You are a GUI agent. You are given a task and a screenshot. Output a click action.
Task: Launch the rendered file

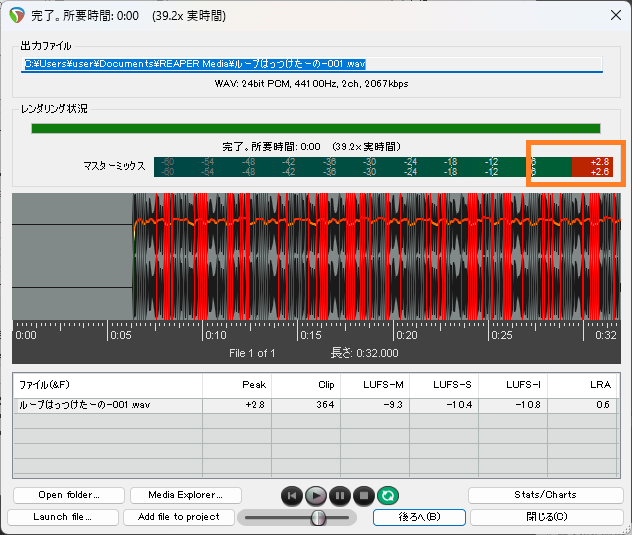pyautogui.click(x=63, y=517)
